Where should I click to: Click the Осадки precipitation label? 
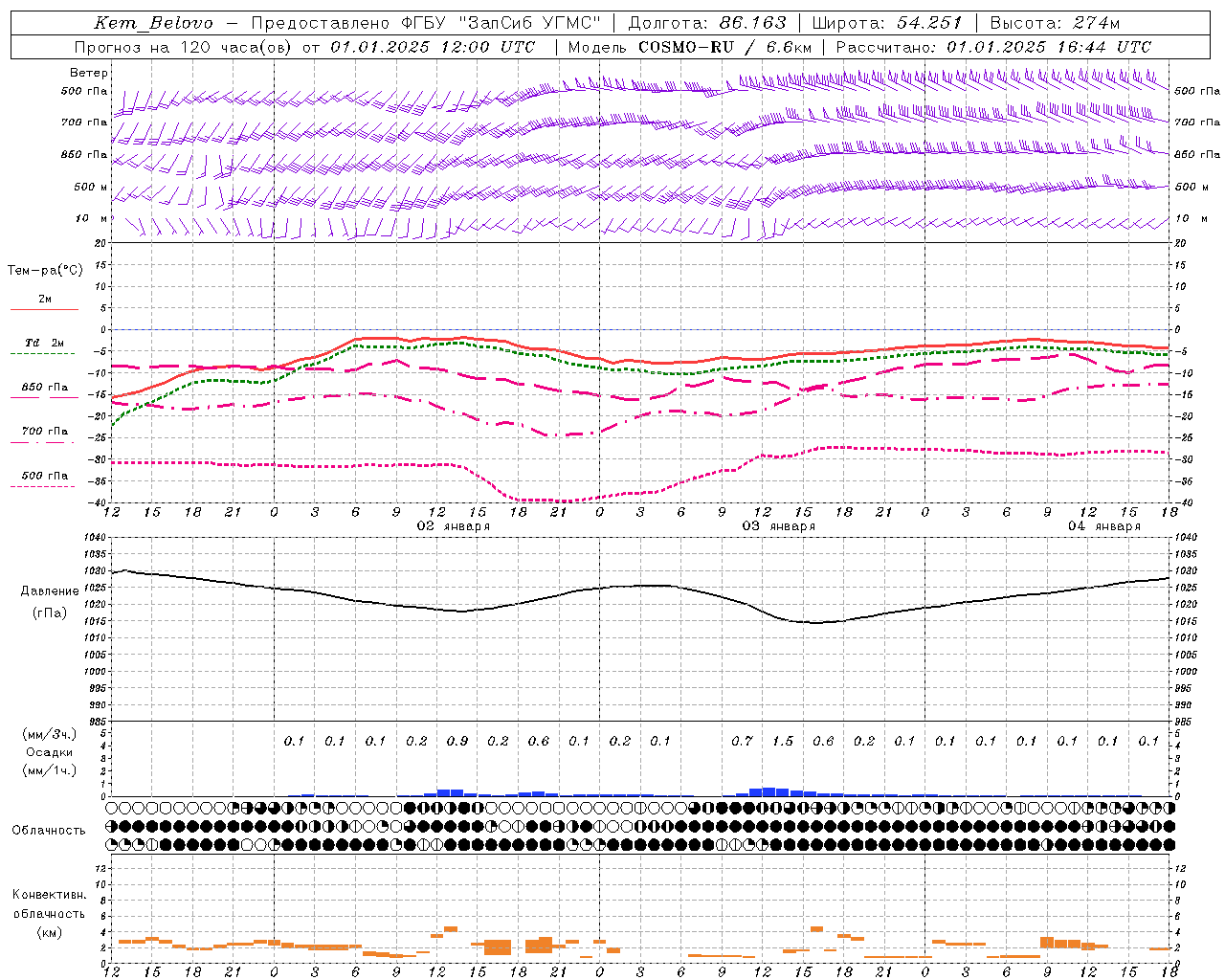(49, 752)
